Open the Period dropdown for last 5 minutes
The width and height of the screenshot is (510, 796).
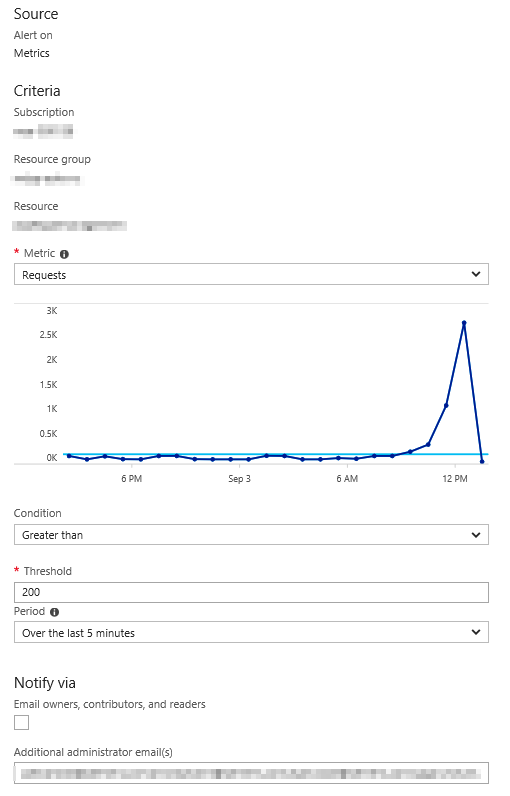click(251, 633)
